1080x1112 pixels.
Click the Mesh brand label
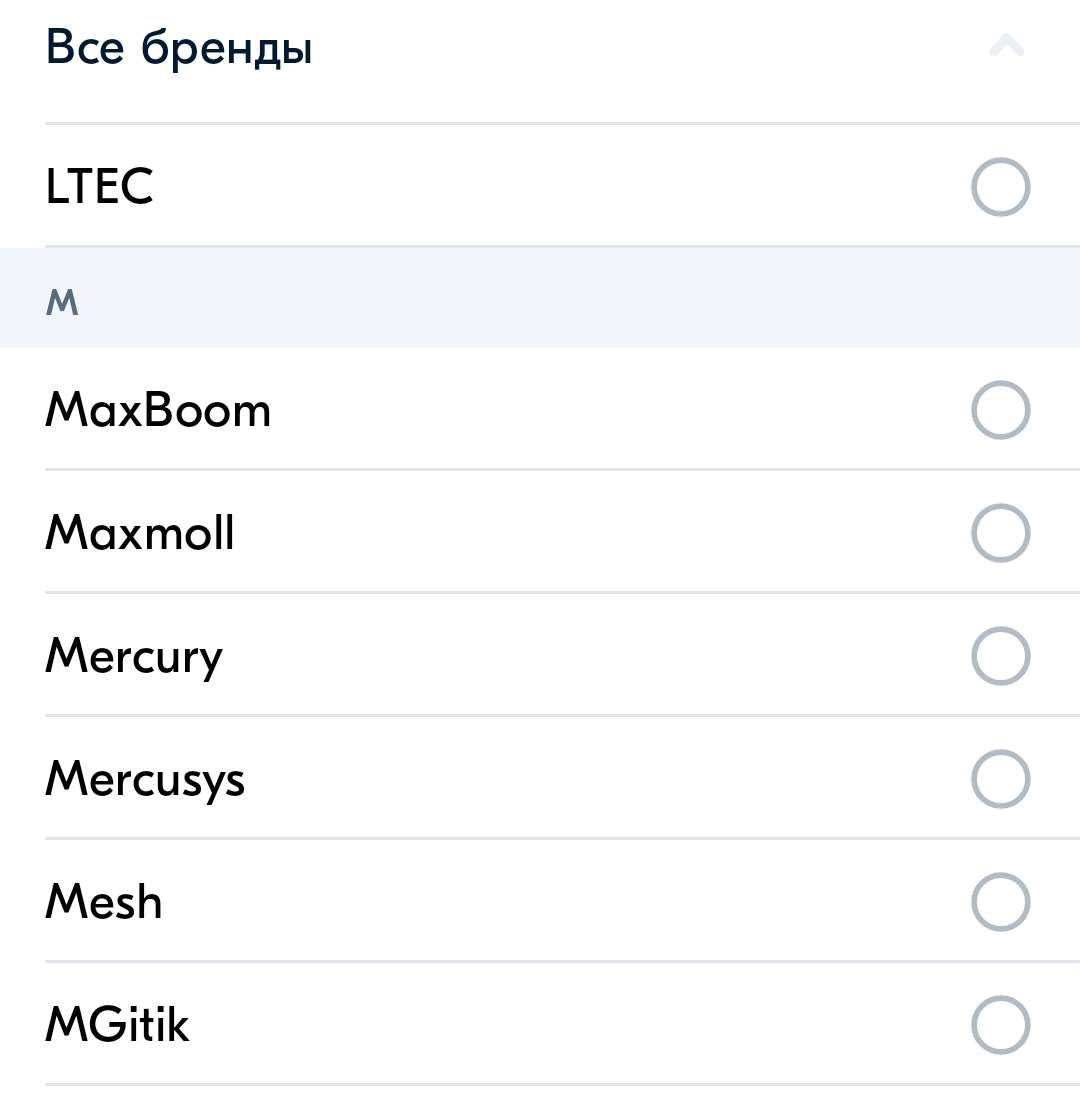click(104, 902)
